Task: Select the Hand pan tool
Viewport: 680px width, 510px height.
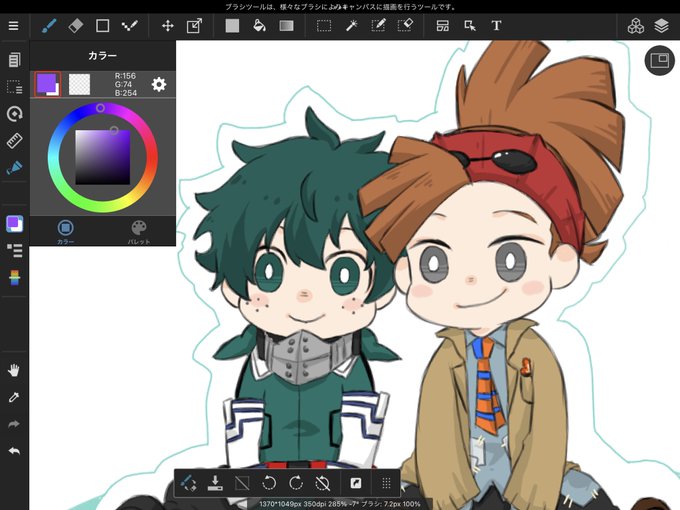Action: [x=14, y=370]
